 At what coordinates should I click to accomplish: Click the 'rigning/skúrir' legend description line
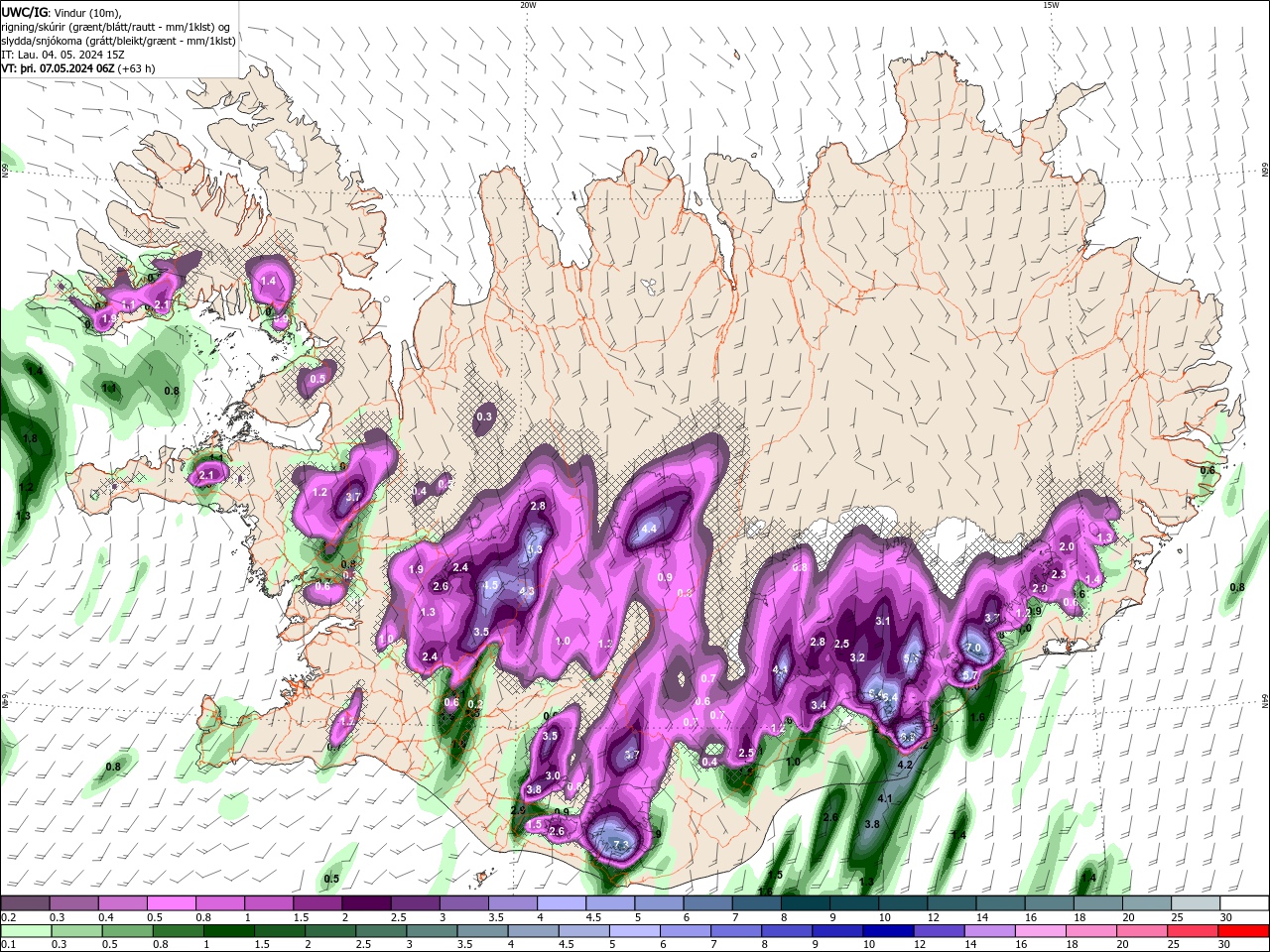(117, 27)
